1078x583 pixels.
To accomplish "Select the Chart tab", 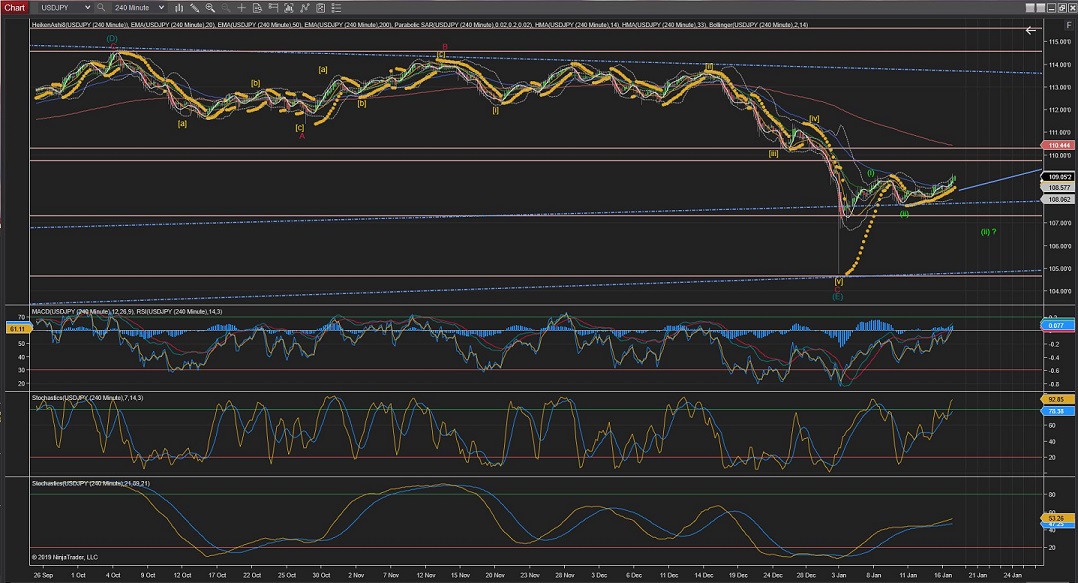I will pyautogui.click(x=14, y=8).
